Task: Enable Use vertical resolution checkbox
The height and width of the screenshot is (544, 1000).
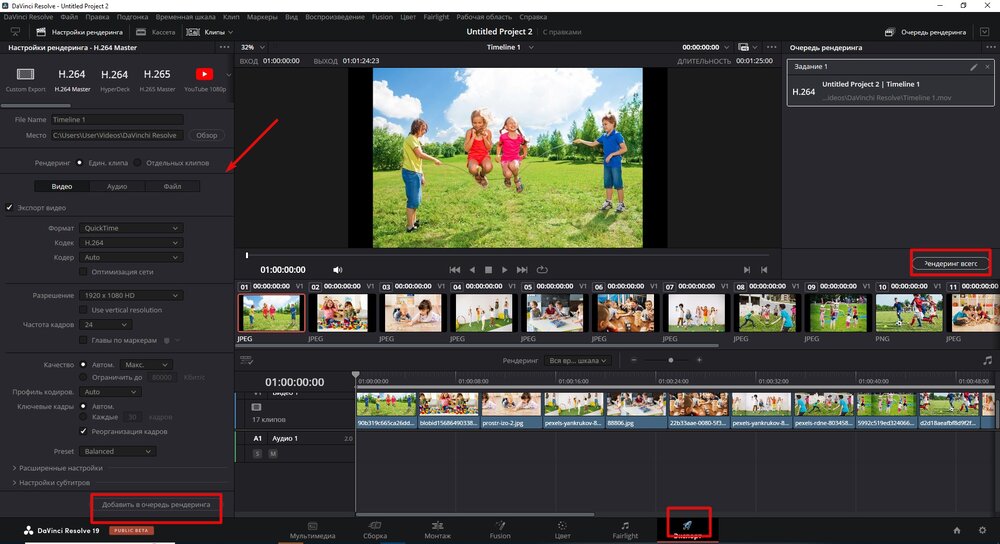Action: pyautogui.click(x=83, y=310)
